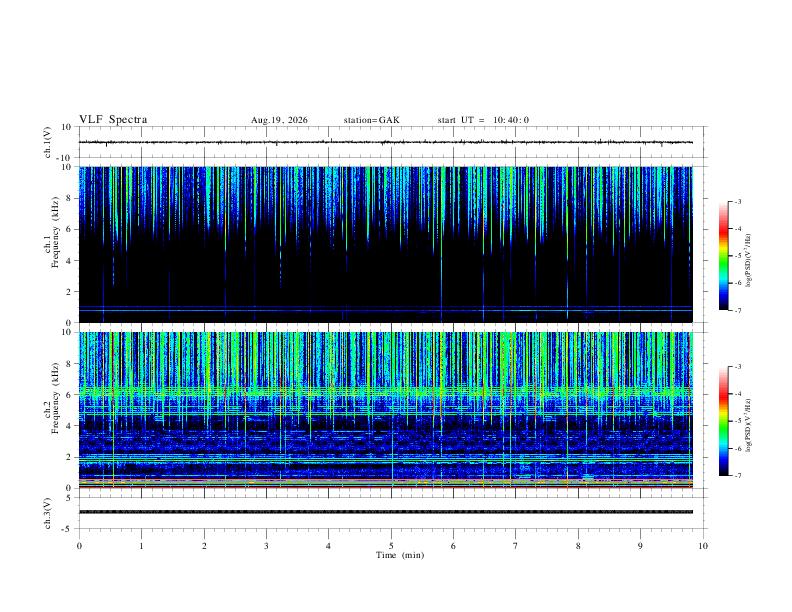The image size is (792, 612).
Task: Click the station=GAK label
Action: pos(372,120)
